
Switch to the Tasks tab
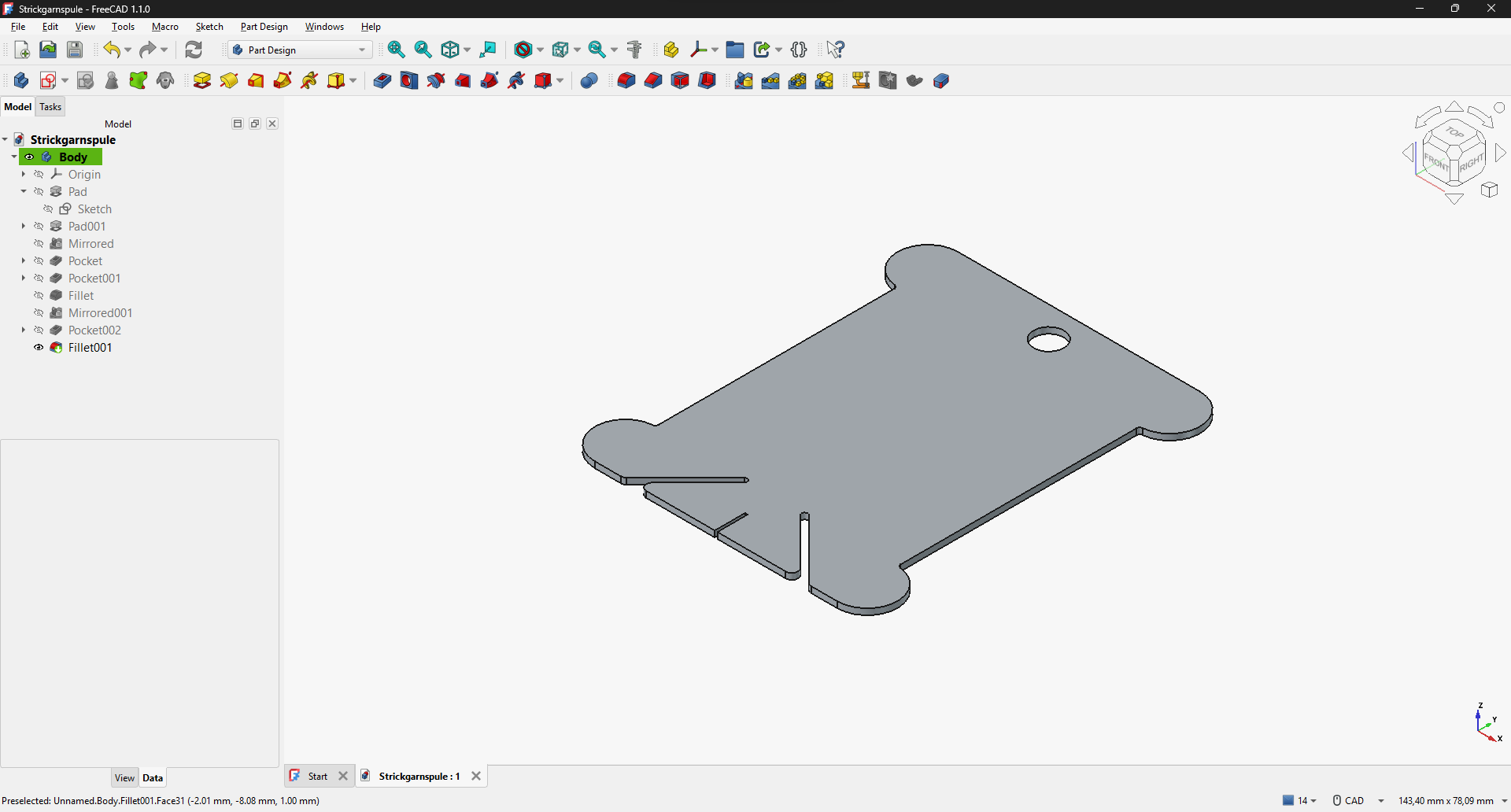pyautogui.click(x=50, y=107)
